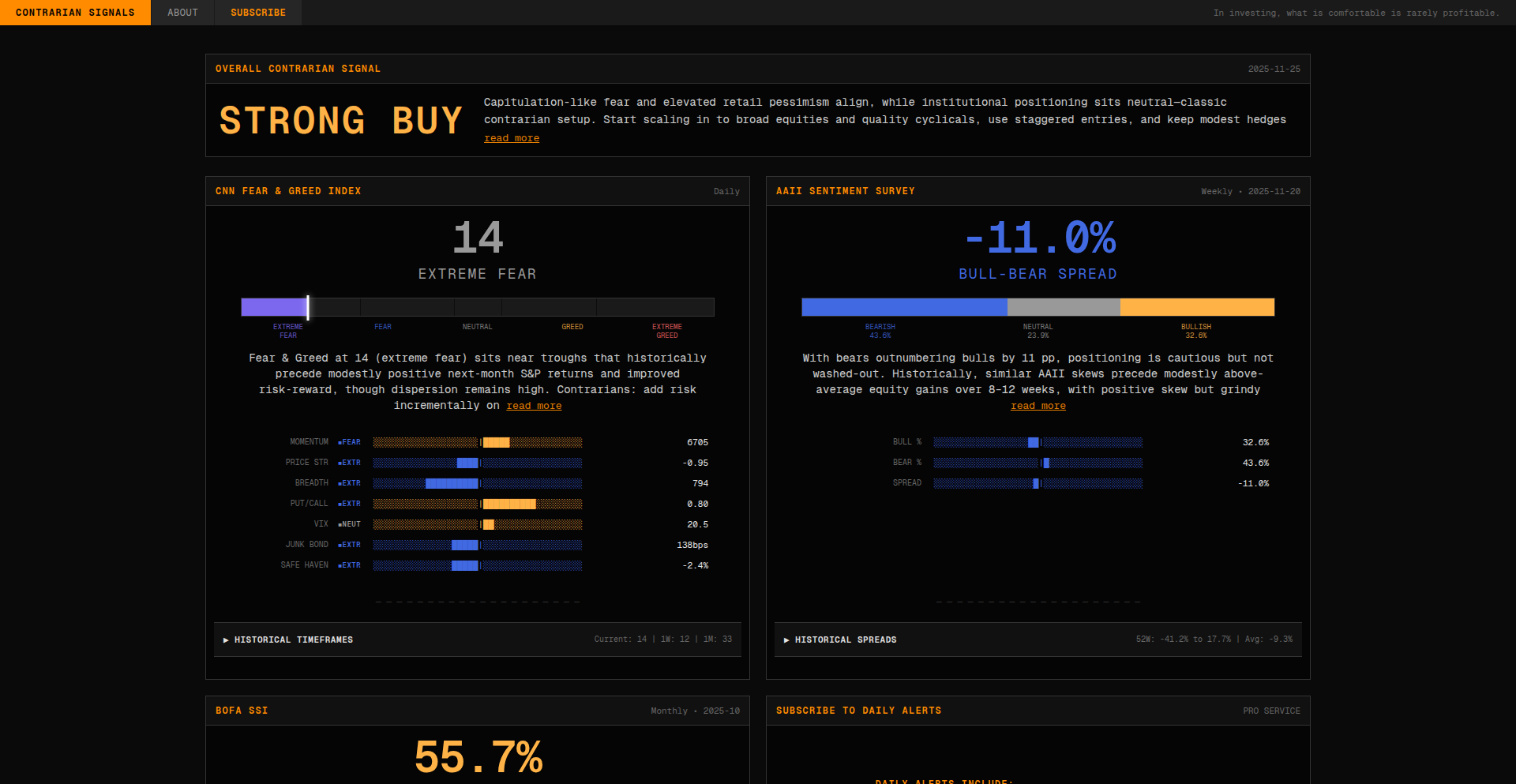Select the orange bullish segment of AAII bar
The image size is (1516, 784).
[1197, 307]
